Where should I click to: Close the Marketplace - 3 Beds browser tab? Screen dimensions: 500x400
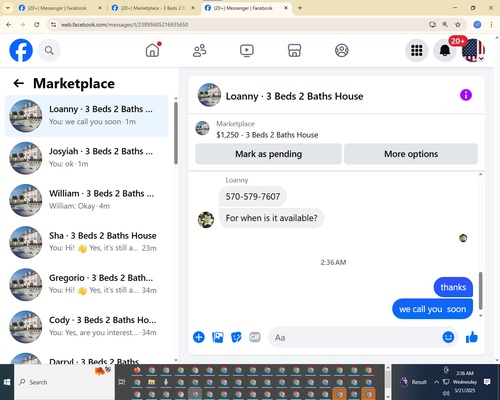[x=193, y=8]
